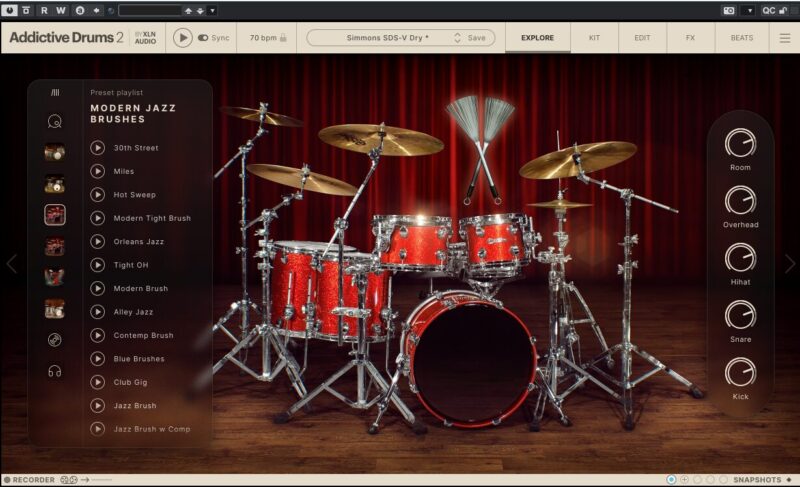Click the headphones icon in sidebar
The height and width of the screenshot is (487, 800).
click(55, 371)
